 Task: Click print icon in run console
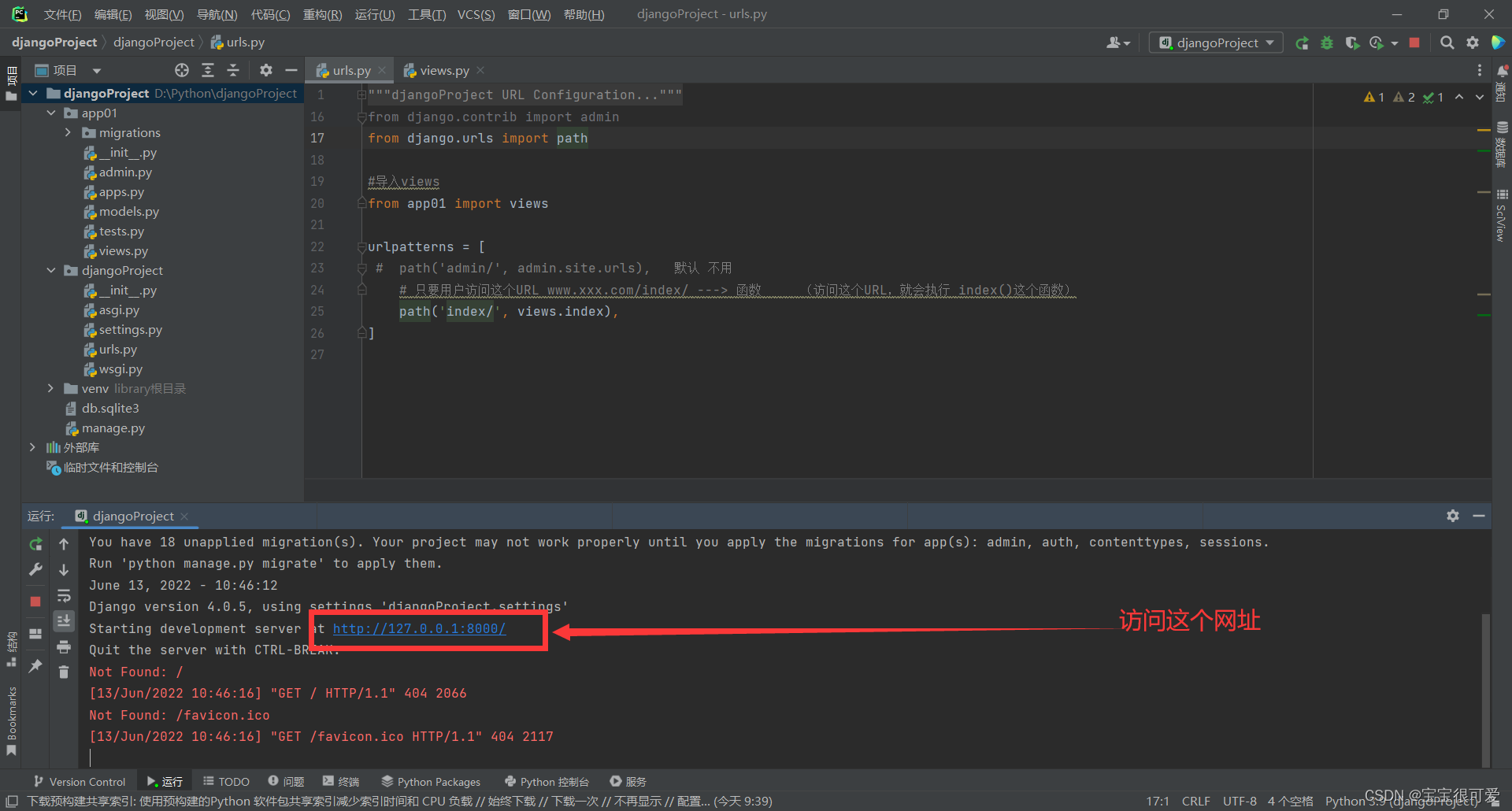[64, 646]
